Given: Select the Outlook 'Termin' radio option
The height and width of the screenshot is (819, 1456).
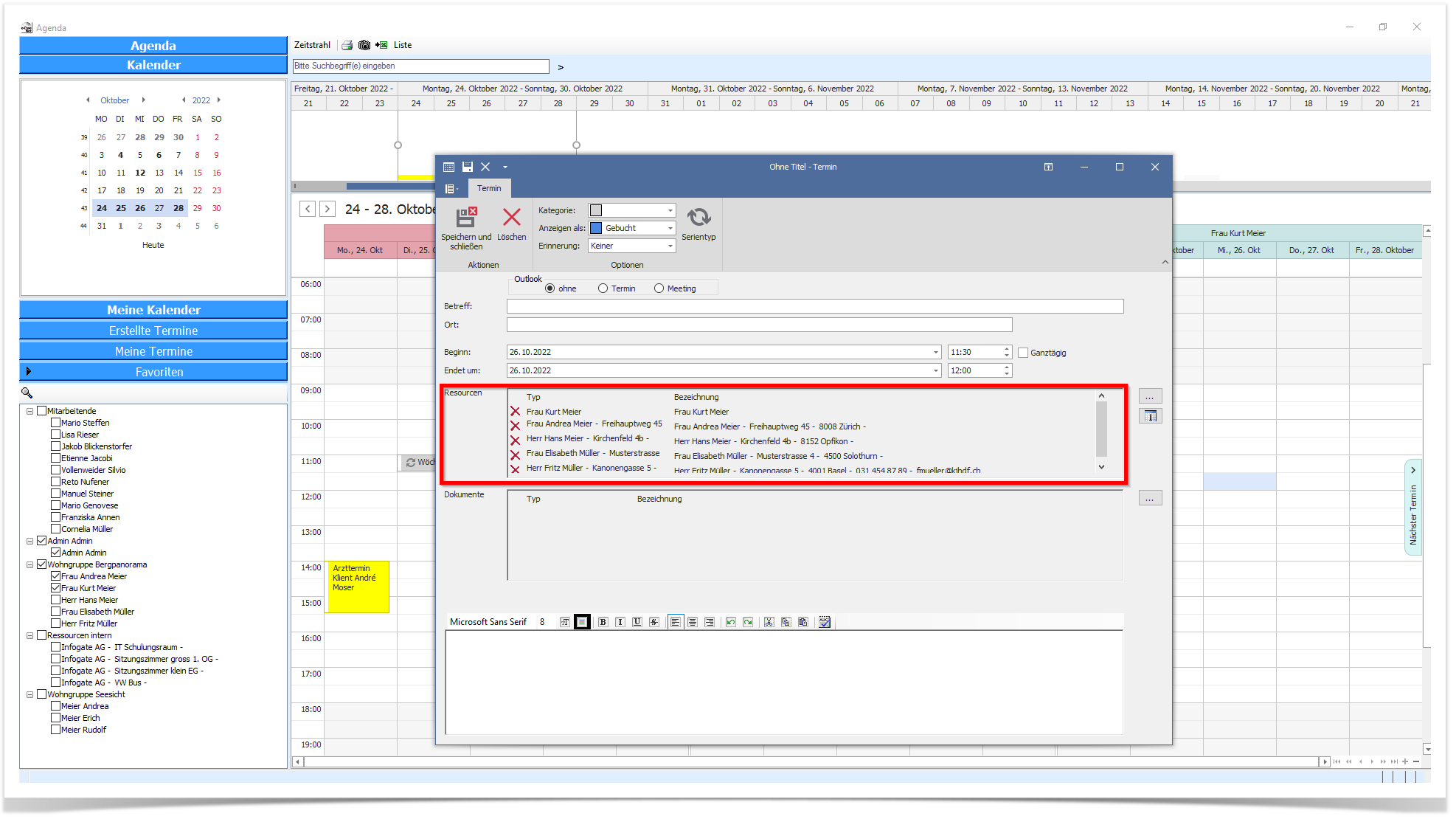Looking at the screenshot, I should (603, 288).
